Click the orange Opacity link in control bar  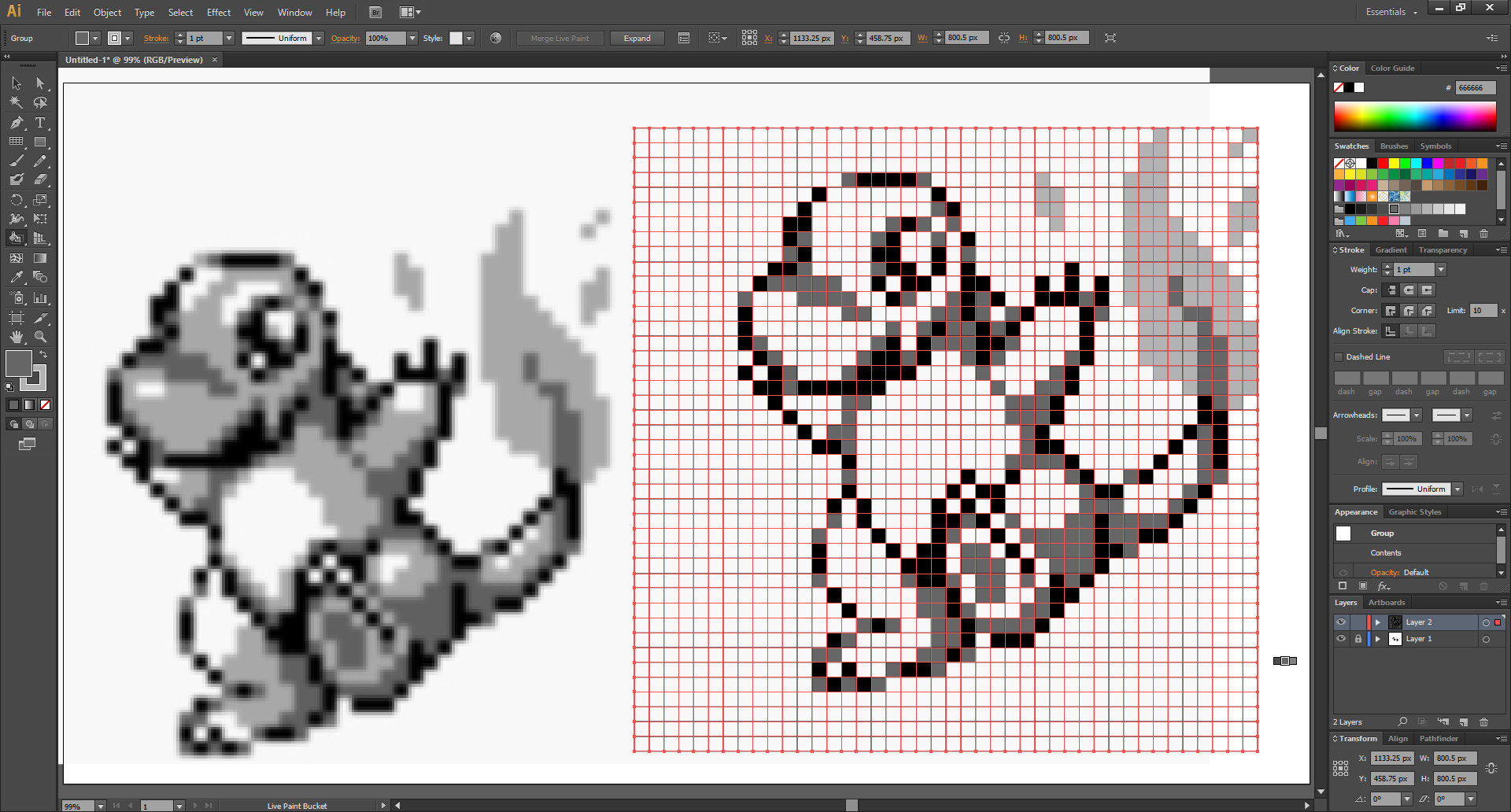click(x=345, y=38)
